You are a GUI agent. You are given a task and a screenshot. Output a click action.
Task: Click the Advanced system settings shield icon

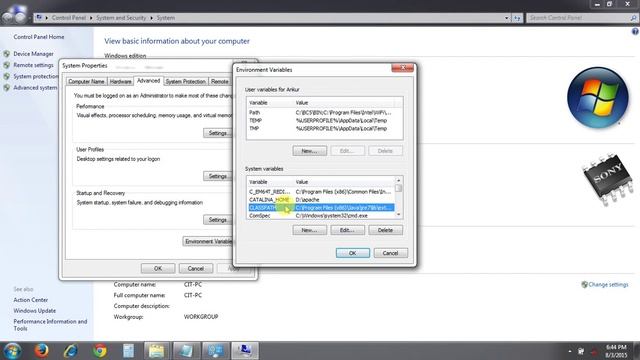coord(7,87)
